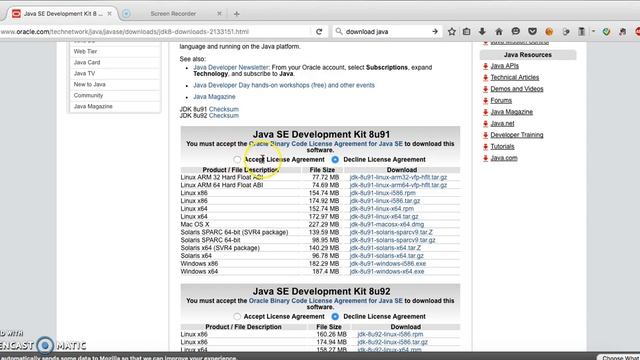640x360 pixels.
Task: Click the download arrow icon beside Java APIs
Action: [485, 66]
